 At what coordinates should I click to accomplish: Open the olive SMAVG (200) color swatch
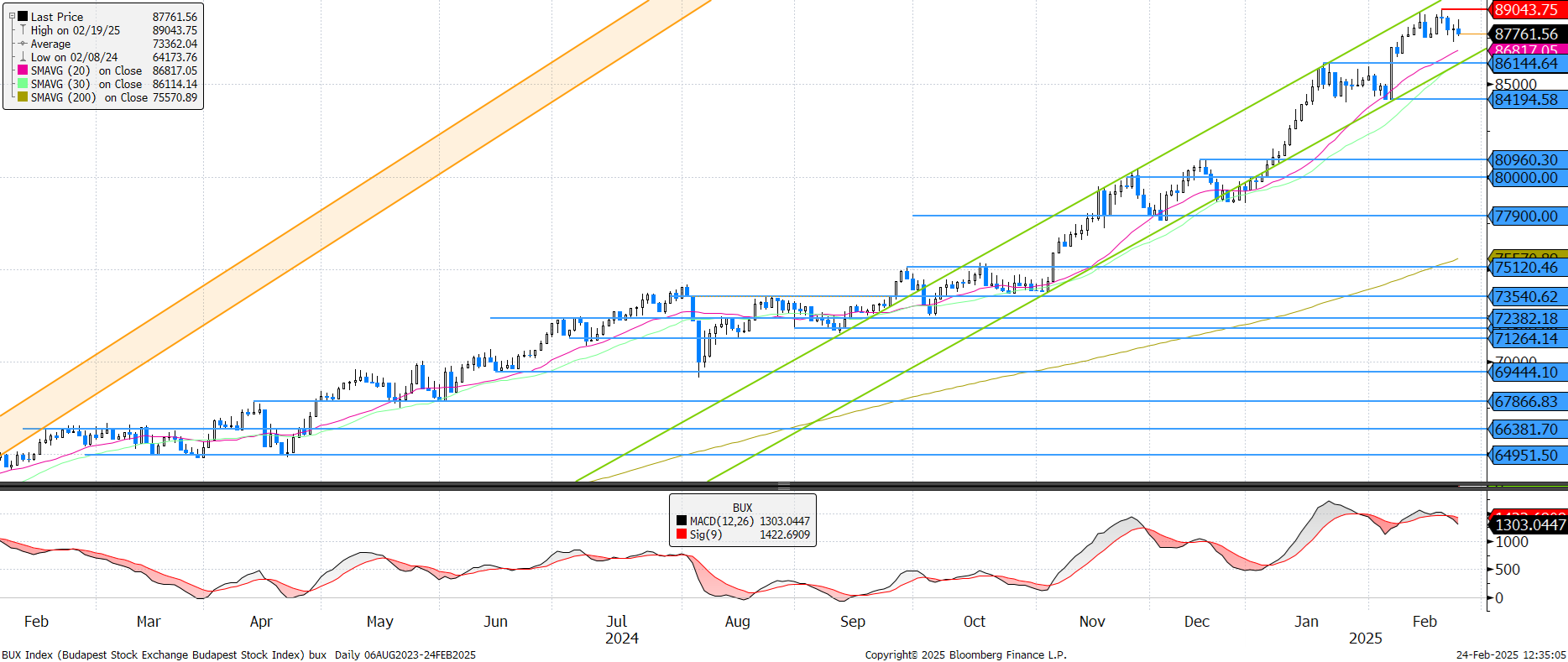click(x=23, y=97)
